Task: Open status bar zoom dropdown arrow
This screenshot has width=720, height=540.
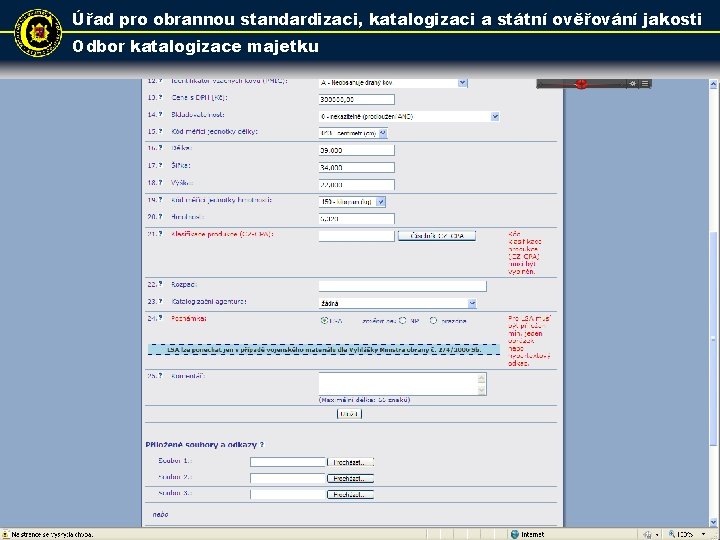Action: coord(703,534)
